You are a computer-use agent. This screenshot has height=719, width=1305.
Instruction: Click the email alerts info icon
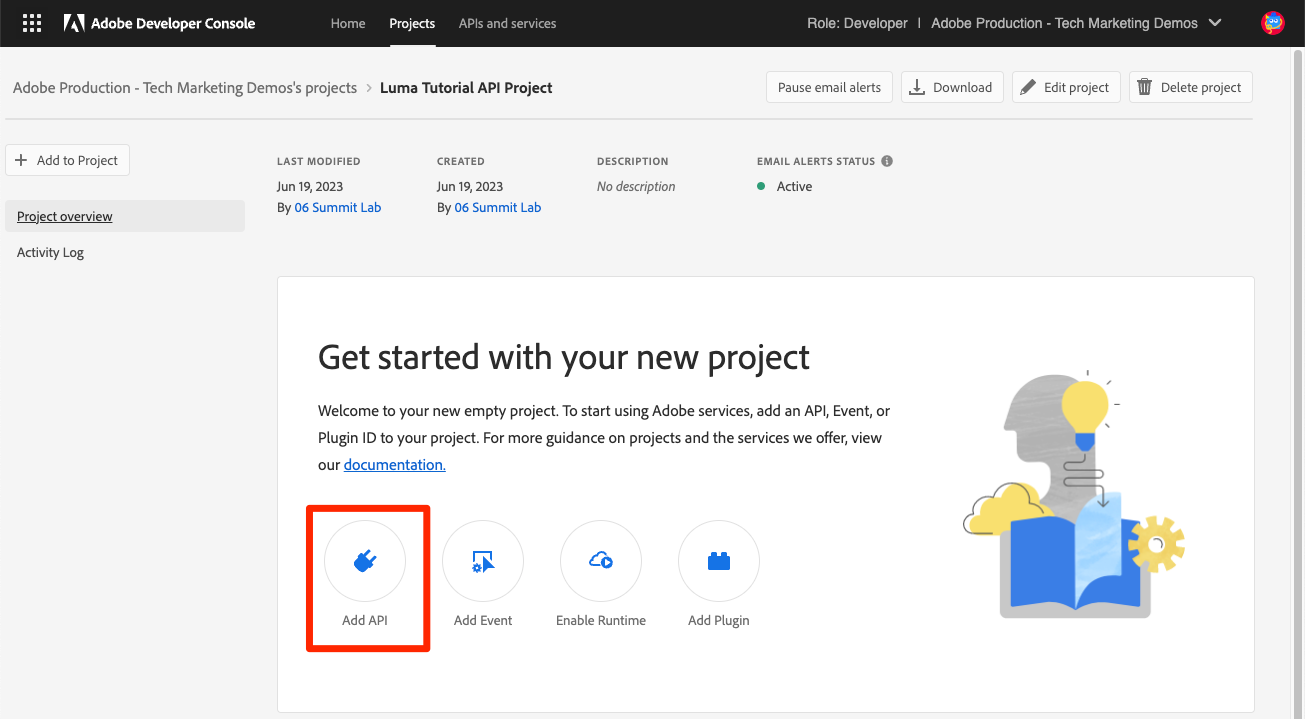point(887,161)
